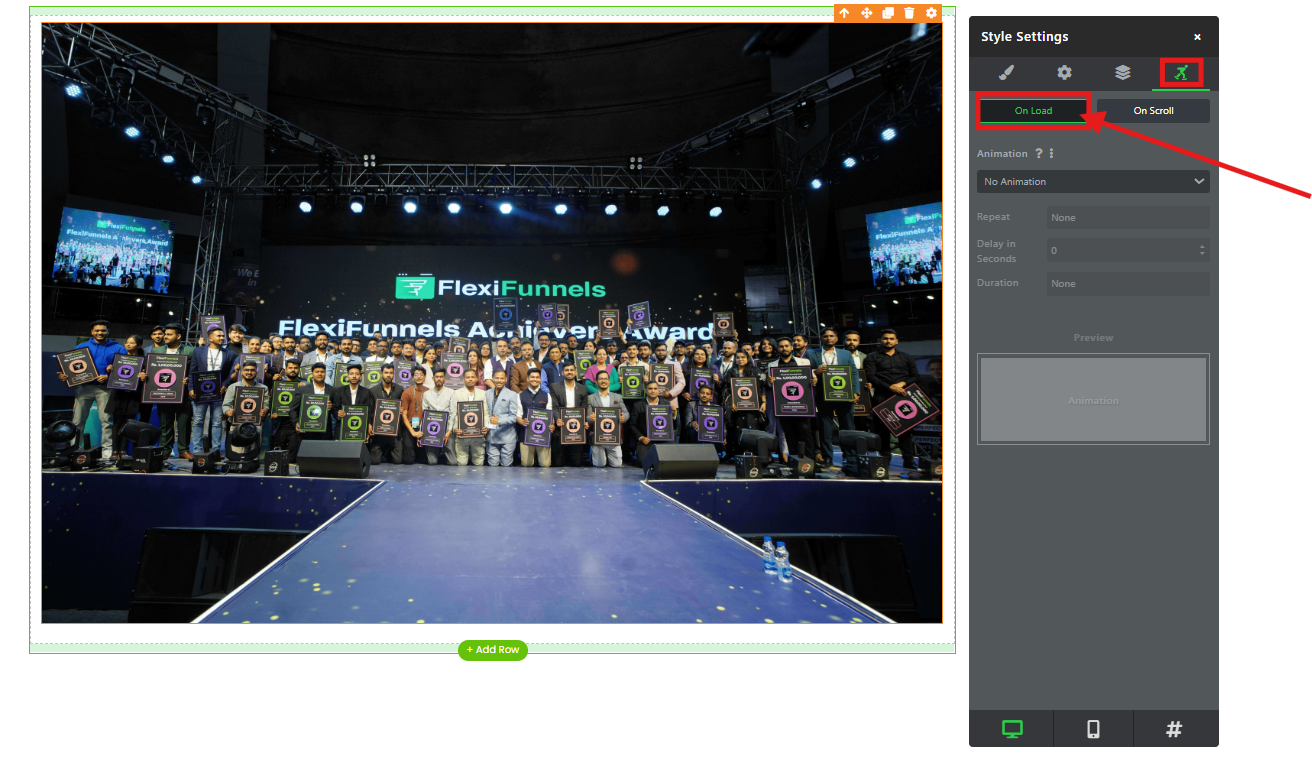Select the On Load animation trigger

(1033, 111)
